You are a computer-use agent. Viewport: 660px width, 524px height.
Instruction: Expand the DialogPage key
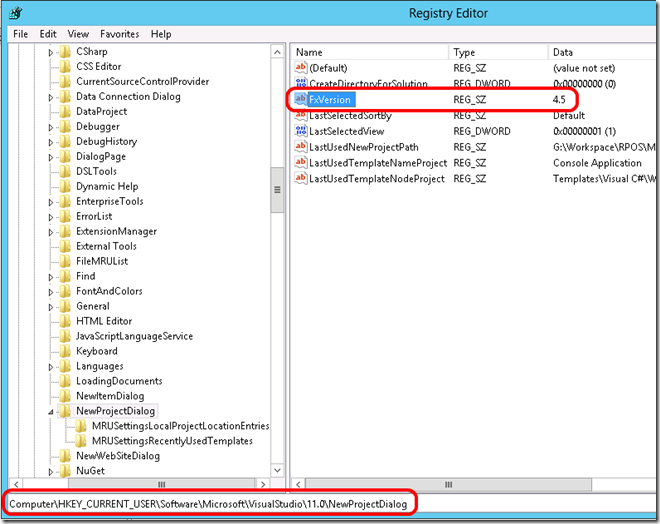(x=51, y=157)
